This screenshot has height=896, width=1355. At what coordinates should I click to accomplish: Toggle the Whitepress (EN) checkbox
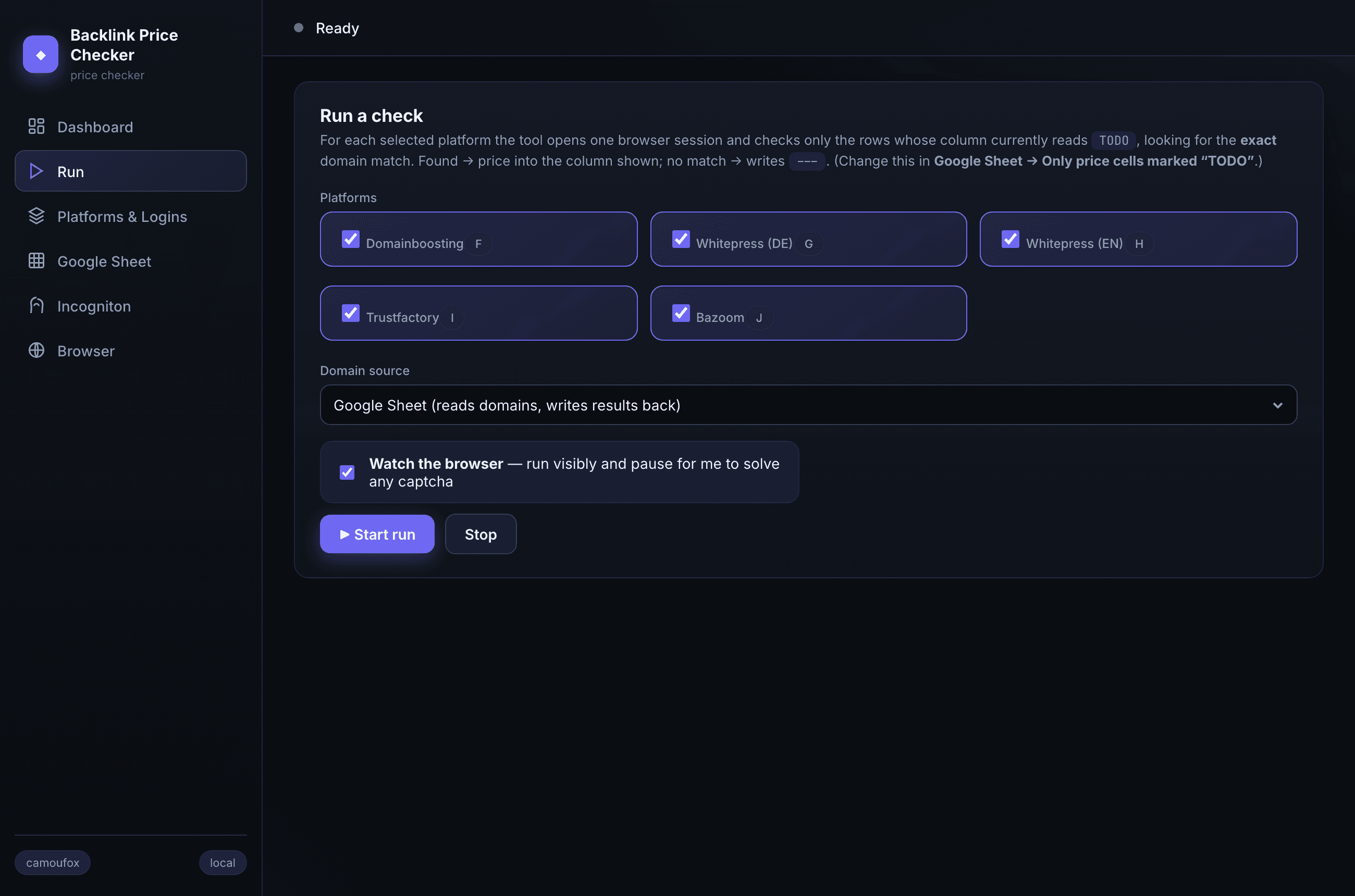coord(1010,239)
